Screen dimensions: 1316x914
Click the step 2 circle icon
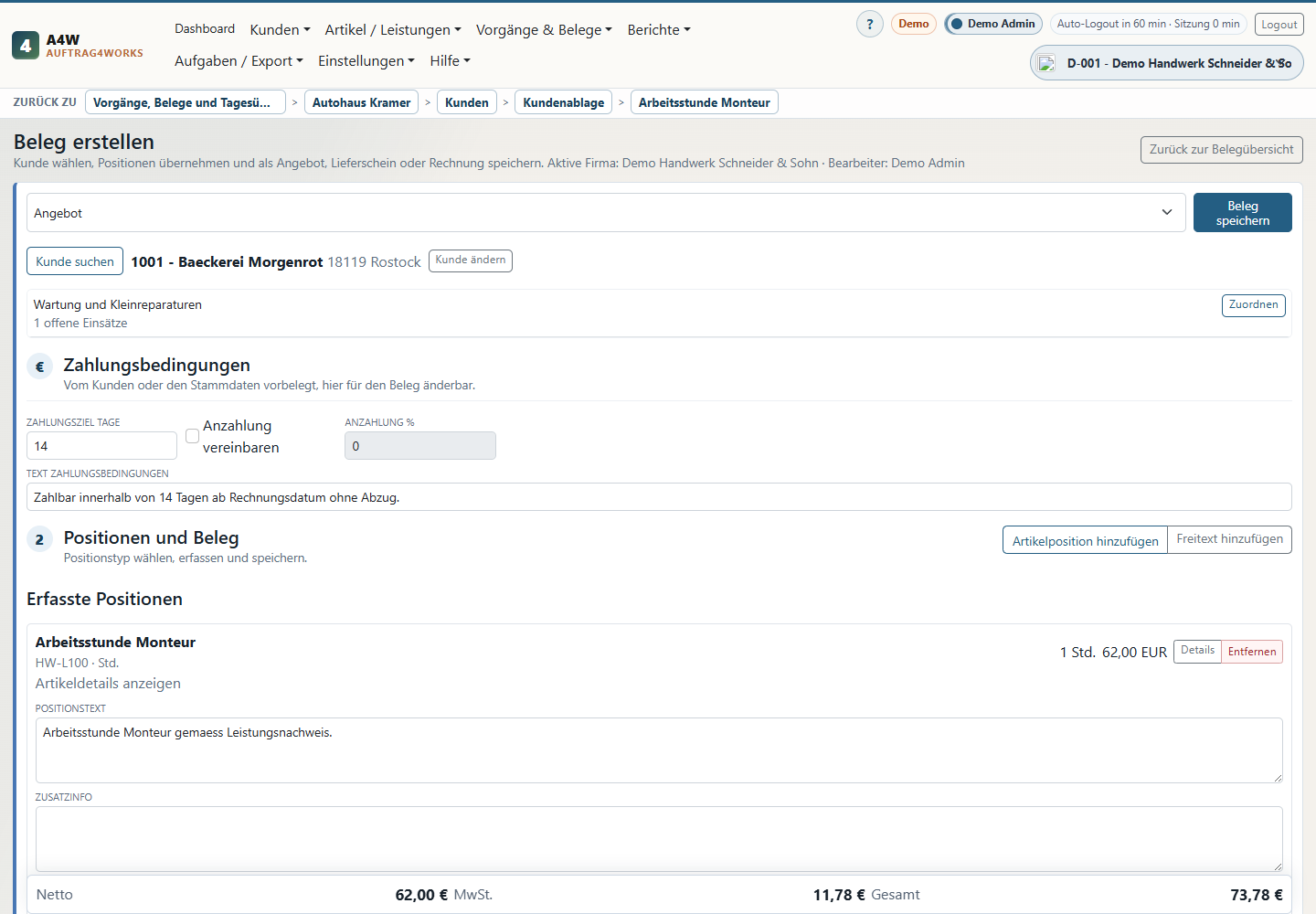click(x=39, y=540)
